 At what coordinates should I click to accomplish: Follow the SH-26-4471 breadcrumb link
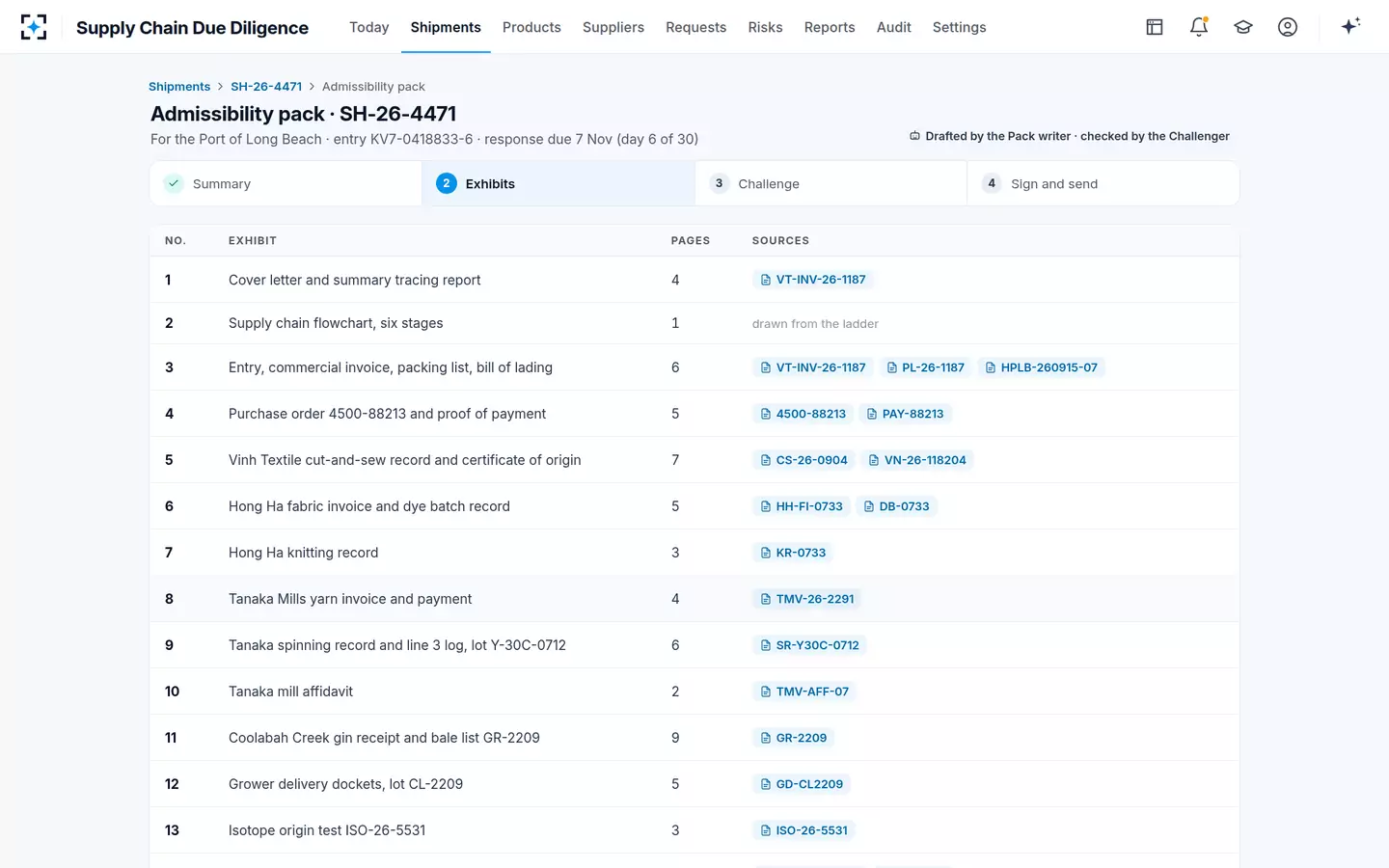266,87
